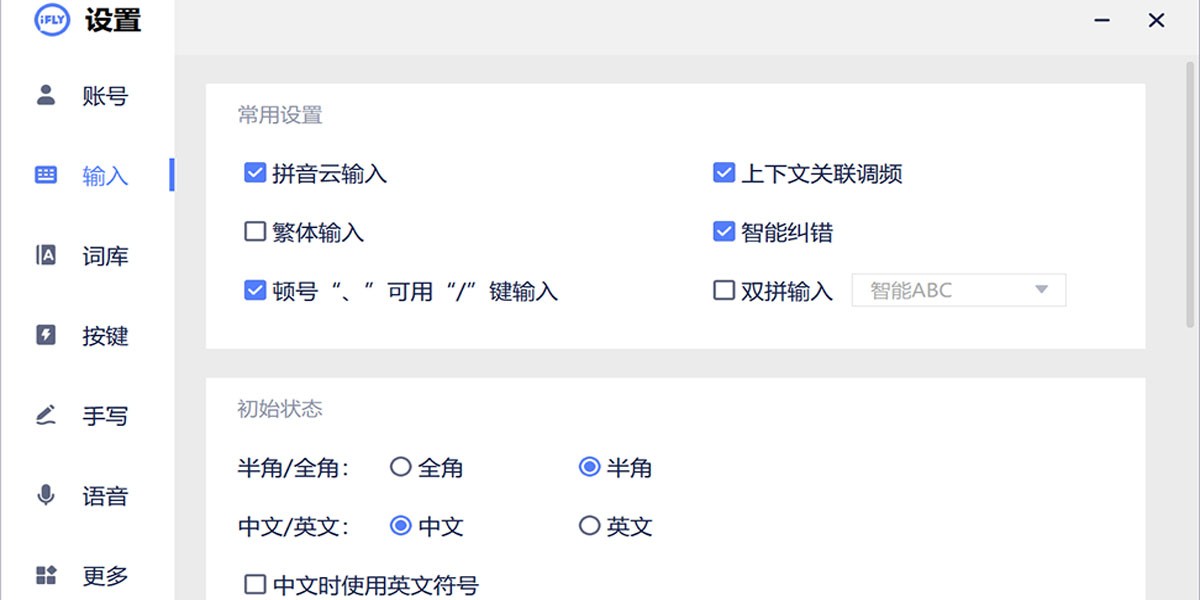Enable 繁体输入 checkbox

[x=254, y=232]
